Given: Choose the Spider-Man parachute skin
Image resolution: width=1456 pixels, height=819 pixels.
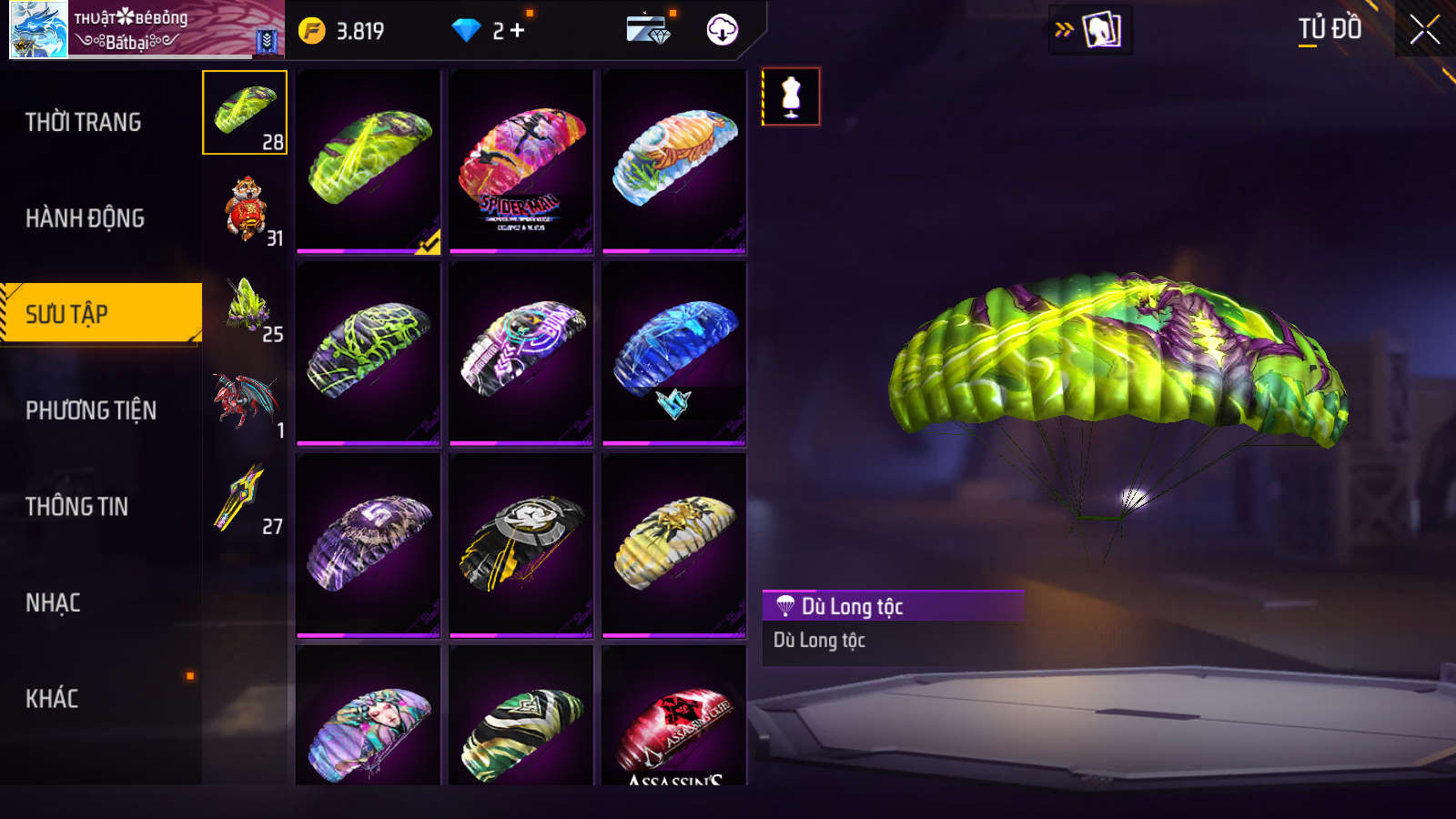Looking at the screenshot, I should pos(521,162).
